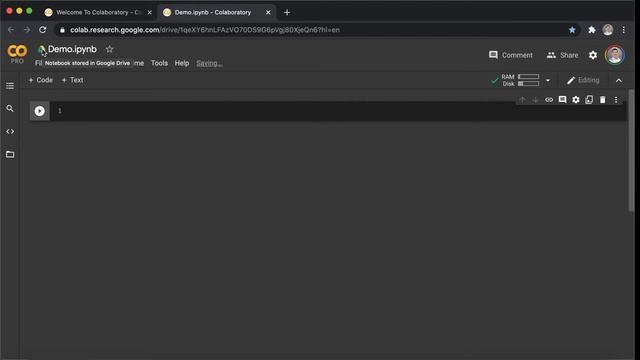Click inside the code cell editor
This screenshot has height=360, width=640.
339,111
